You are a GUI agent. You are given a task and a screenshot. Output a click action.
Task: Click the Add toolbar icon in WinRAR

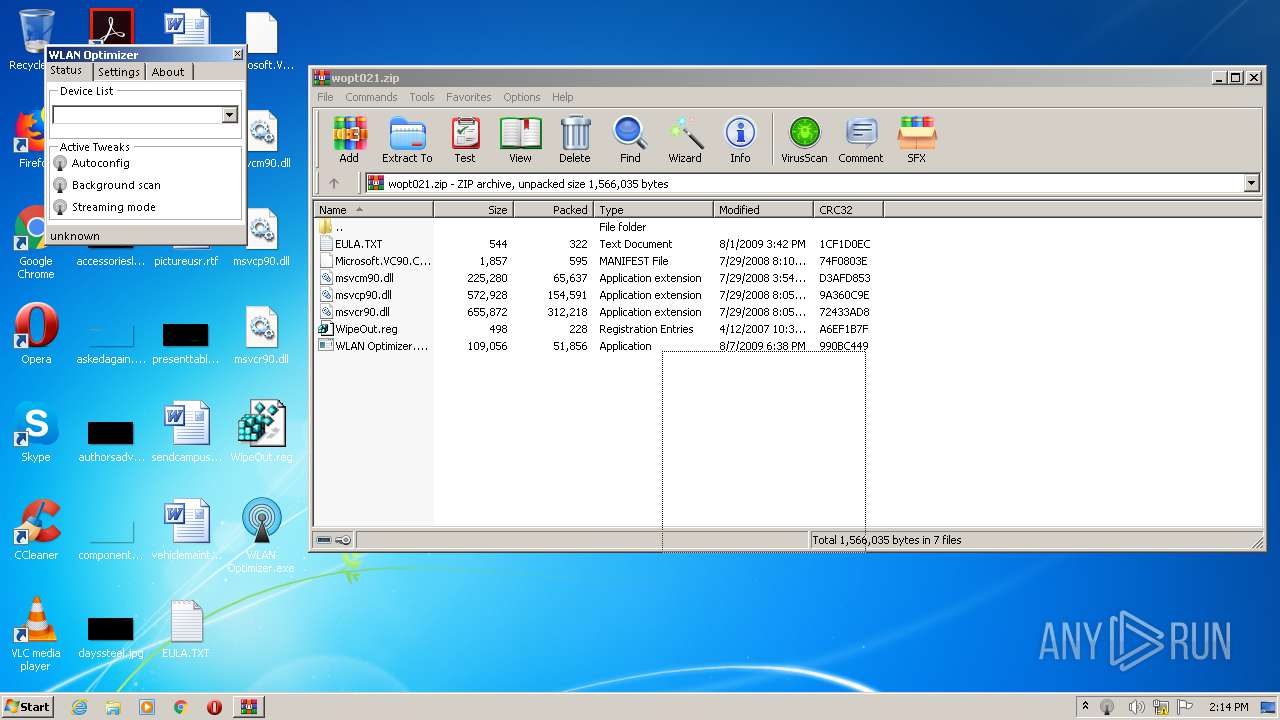[349, 140]
